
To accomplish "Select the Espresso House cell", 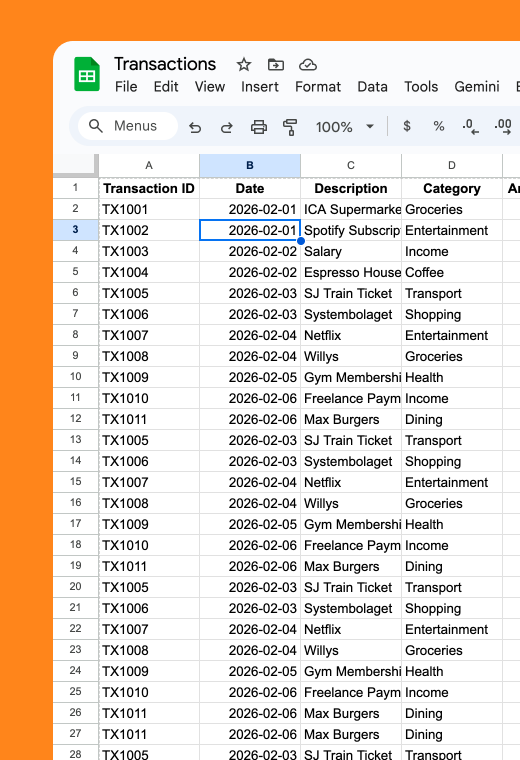I will pyautogui.click(x=351, y=272).
